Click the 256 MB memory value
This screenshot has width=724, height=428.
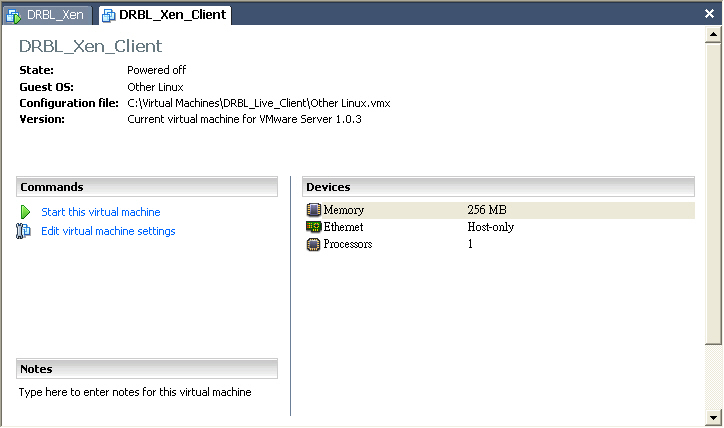487,210
